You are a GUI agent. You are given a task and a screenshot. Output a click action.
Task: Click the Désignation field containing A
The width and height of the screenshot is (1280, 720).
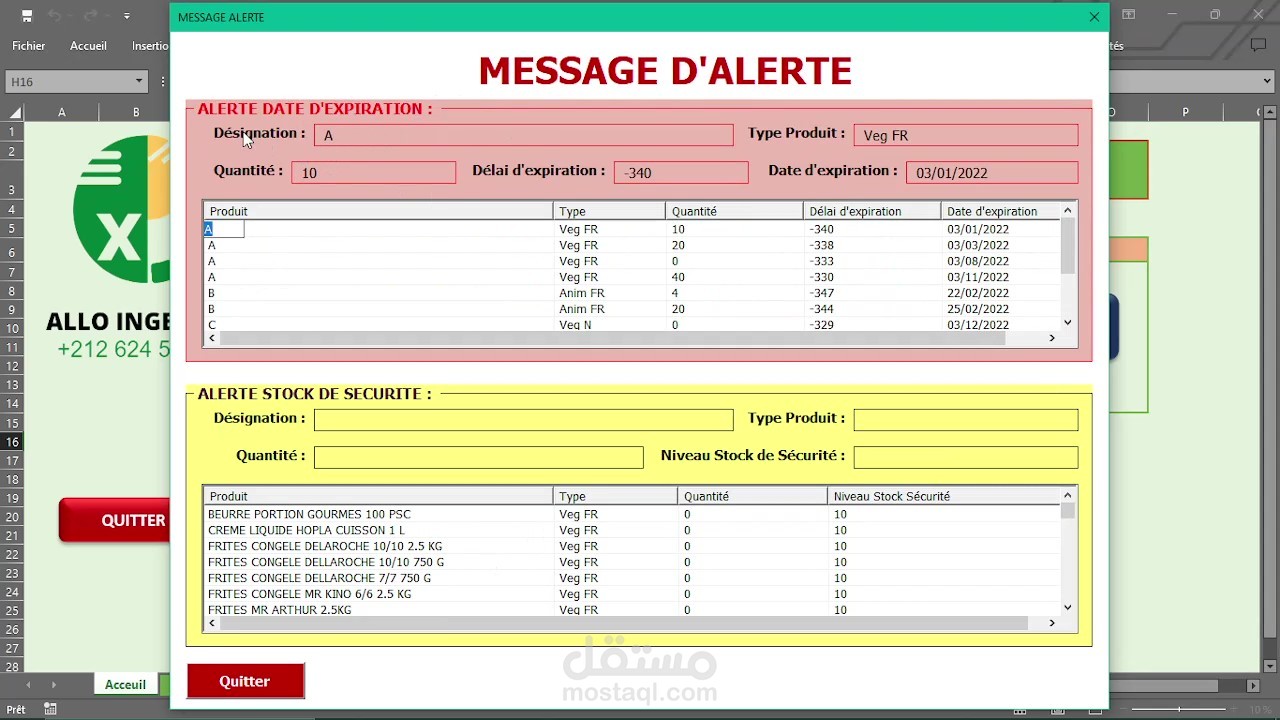click(523, 135)
